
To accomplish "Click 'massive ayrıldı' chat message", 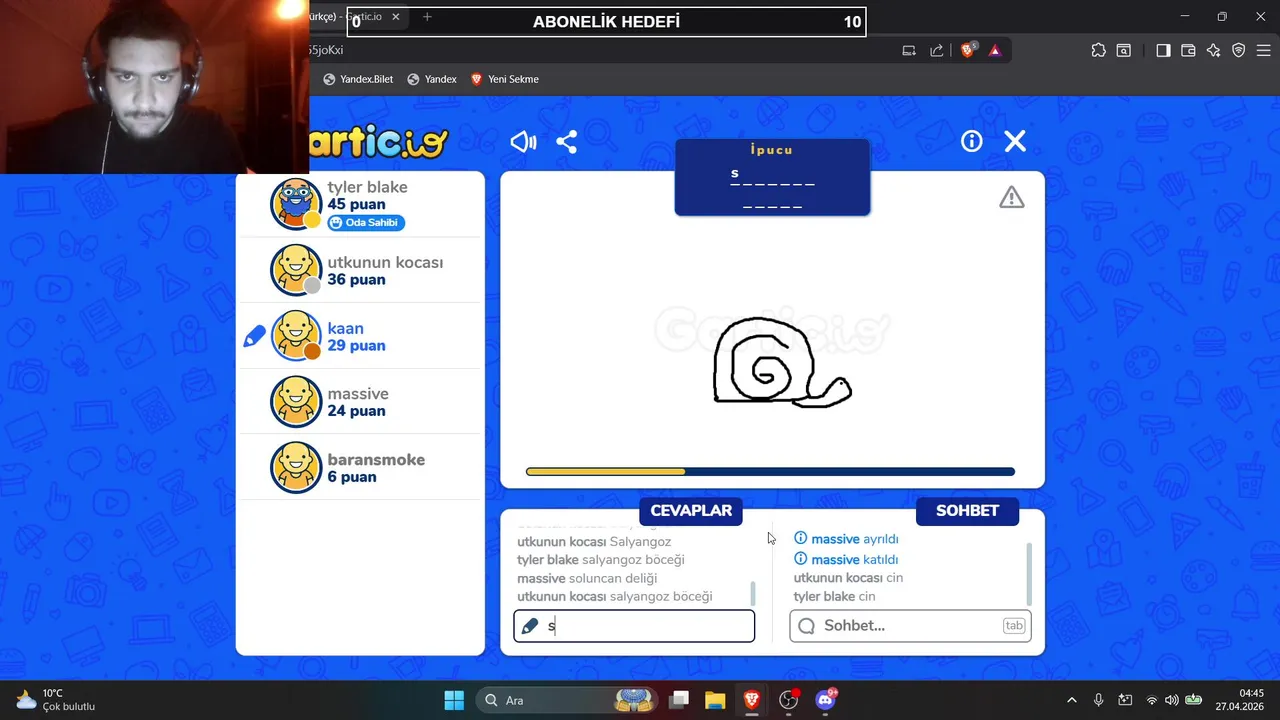I will click(x=846, y=539).
